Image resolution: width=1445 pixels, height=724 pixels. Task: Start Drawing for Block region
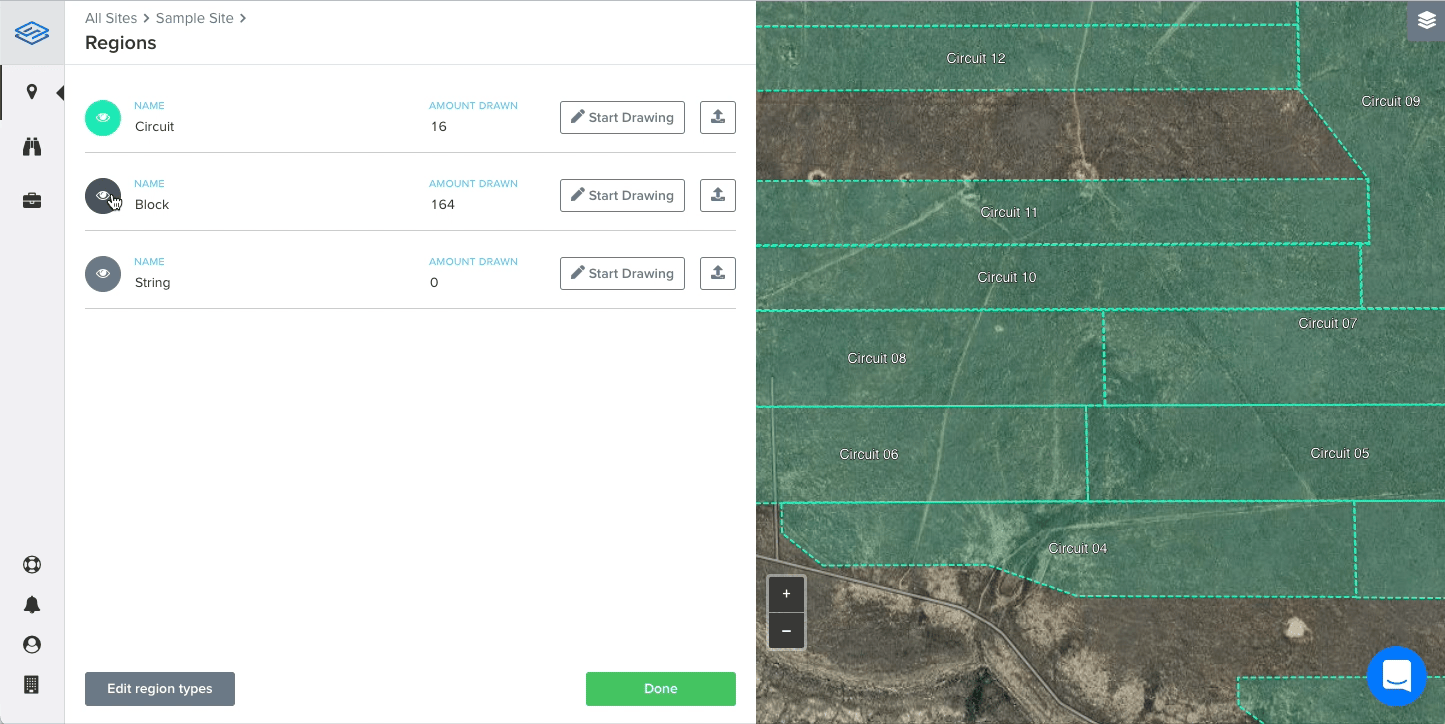point(622,195)
